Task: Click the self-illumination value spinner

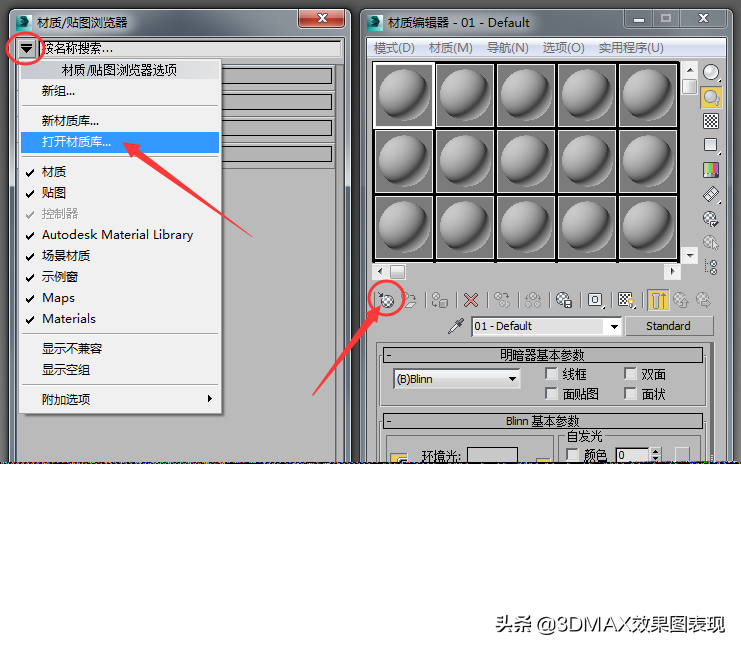Action: tap(655, 455)
